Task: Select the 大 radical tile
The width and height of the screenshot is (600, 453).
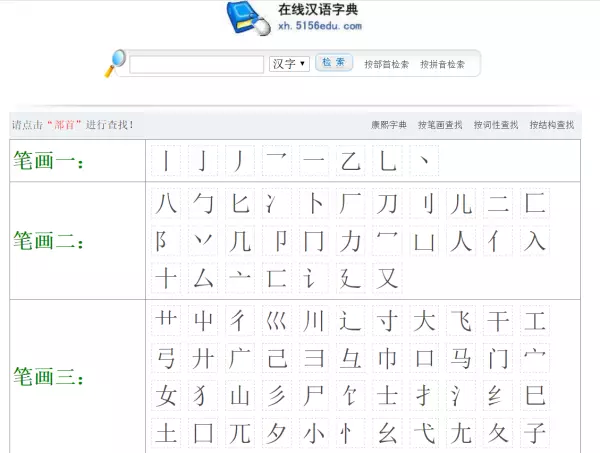Action: [424, 321]
